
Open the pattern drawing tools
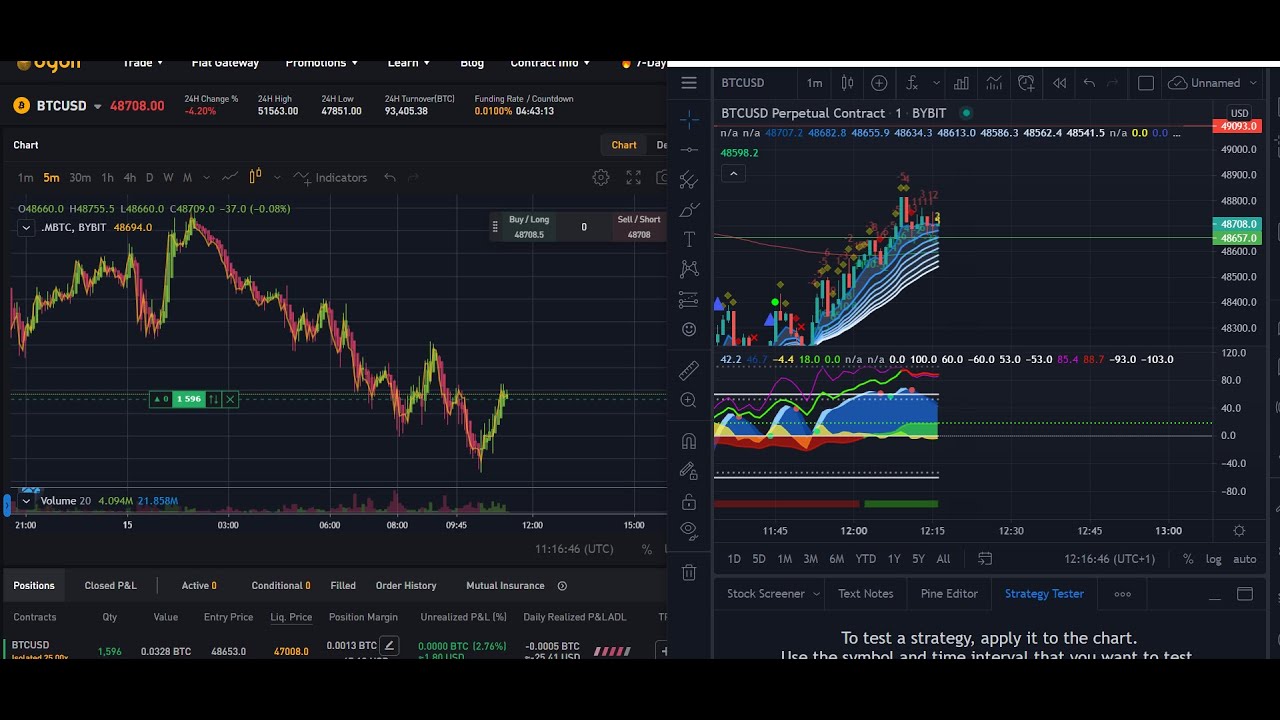click(689, 269)
